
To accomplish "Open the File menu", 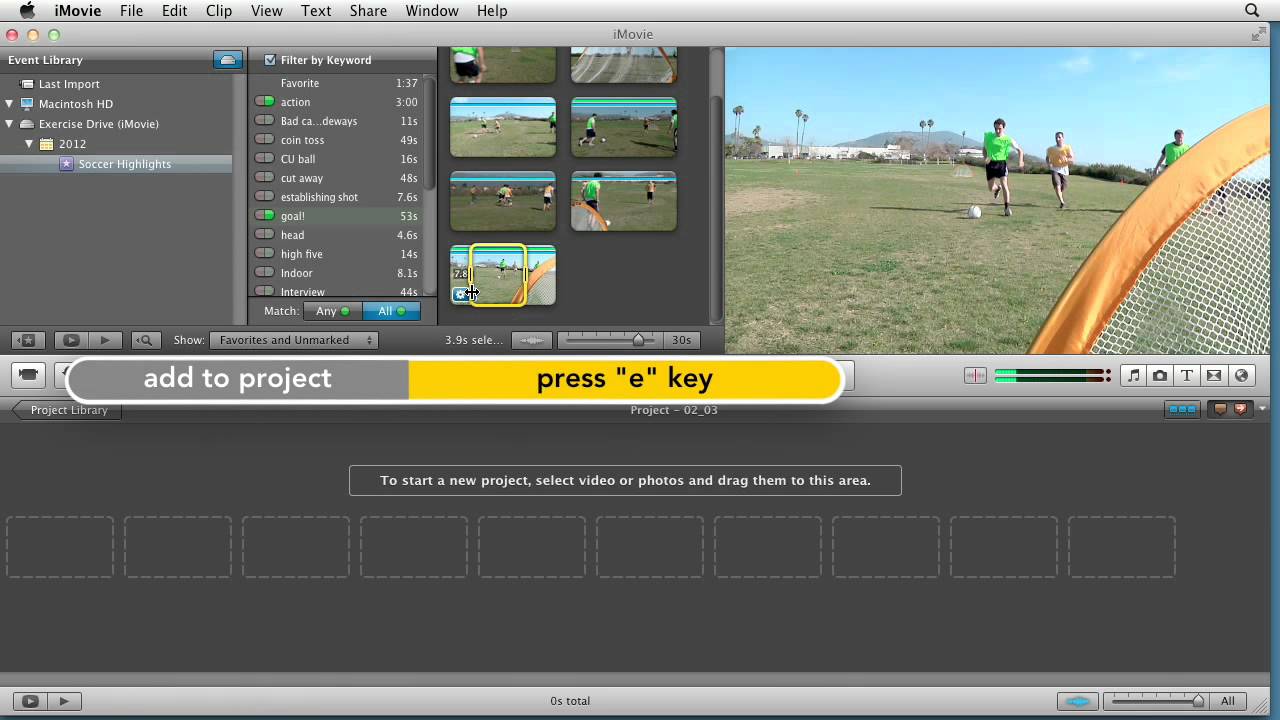I will point(131,11).
